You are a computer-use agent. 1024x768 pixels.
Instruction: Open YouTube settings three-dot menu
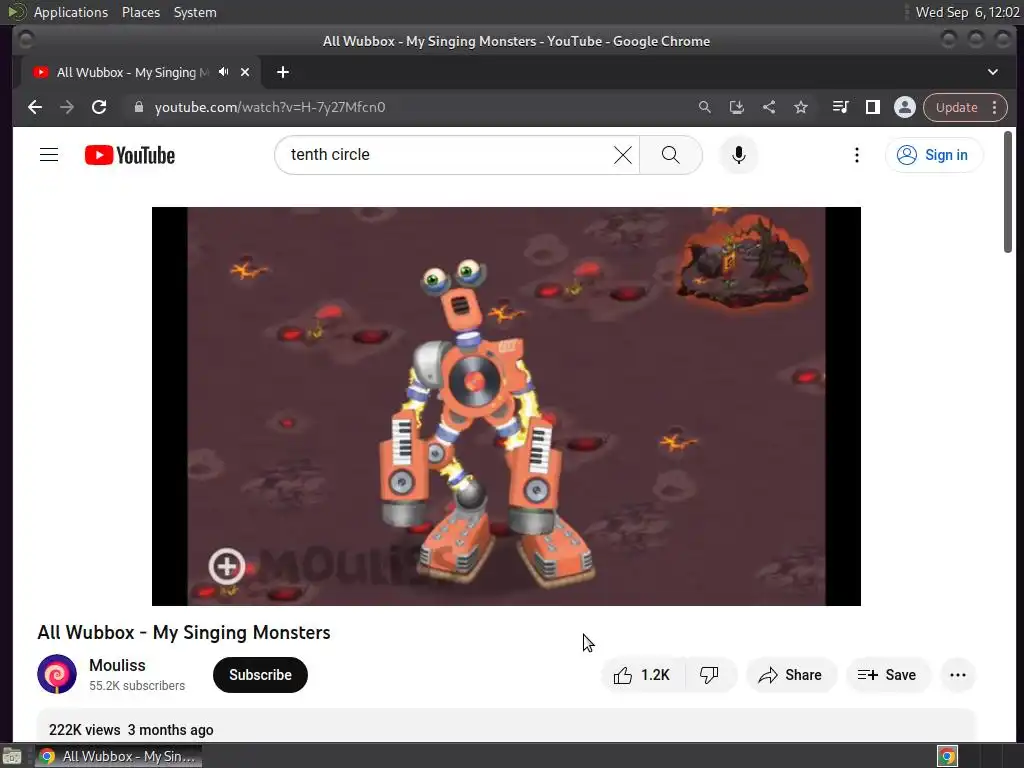[857, 155]
